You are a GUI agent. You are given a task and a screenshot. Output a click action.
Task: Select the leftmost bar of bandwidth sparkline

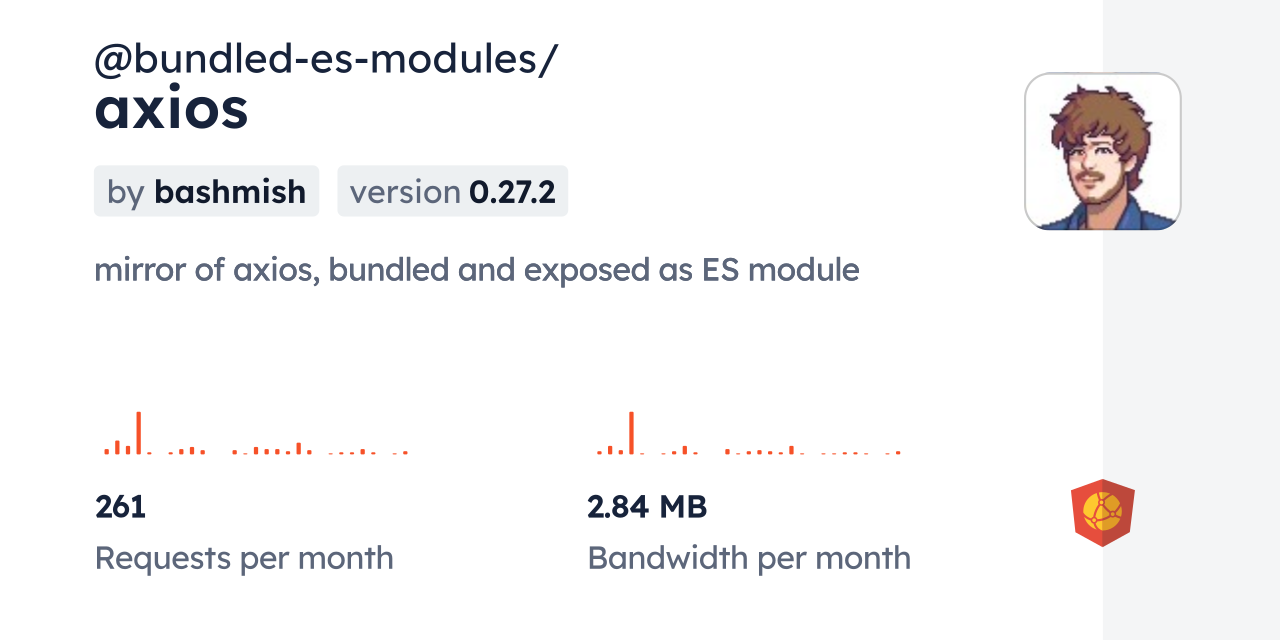pyautogui.click(x=599, y=452)
